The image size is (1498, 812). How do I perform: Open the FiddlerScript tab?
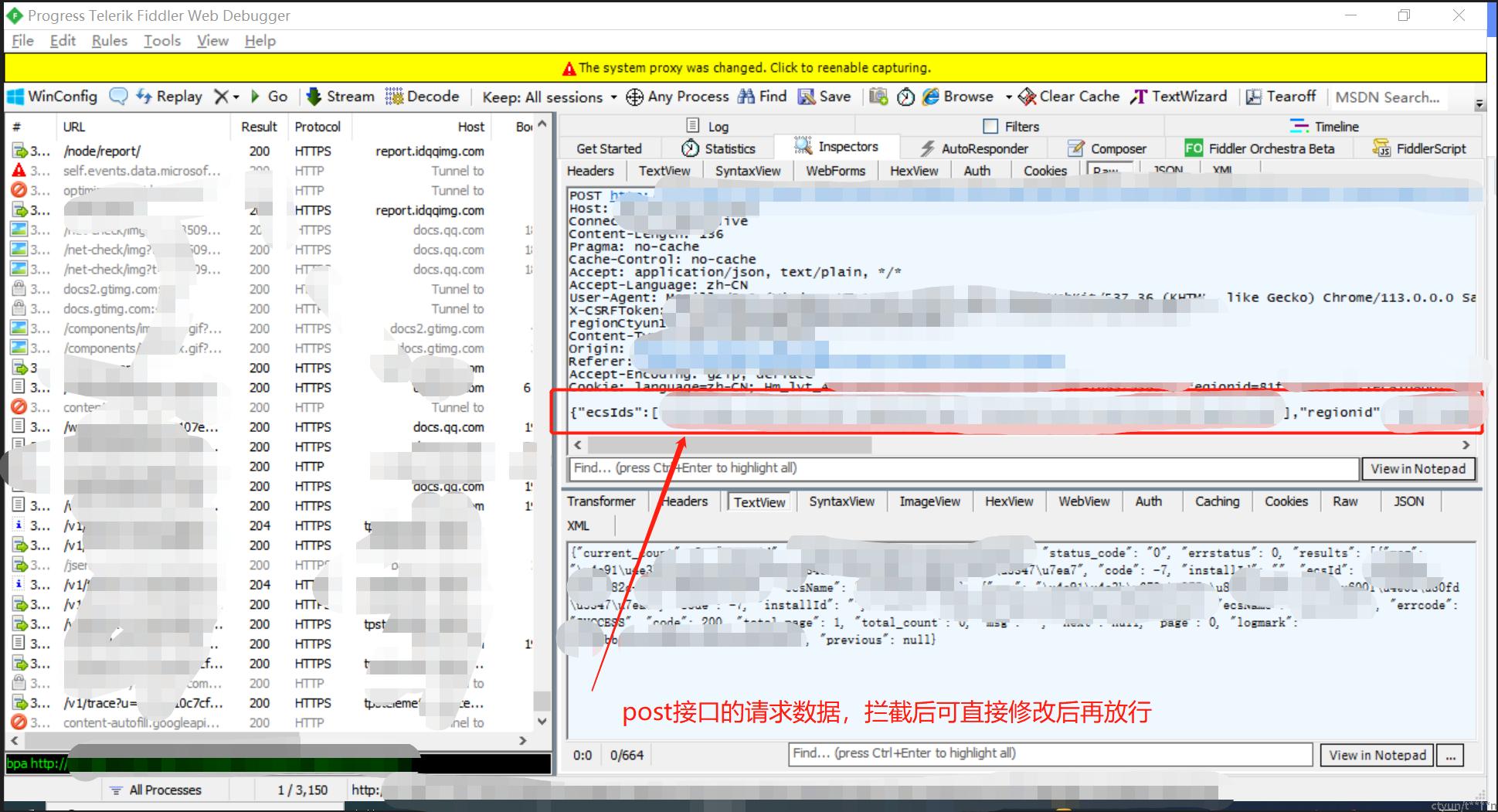coord(1419,148)
